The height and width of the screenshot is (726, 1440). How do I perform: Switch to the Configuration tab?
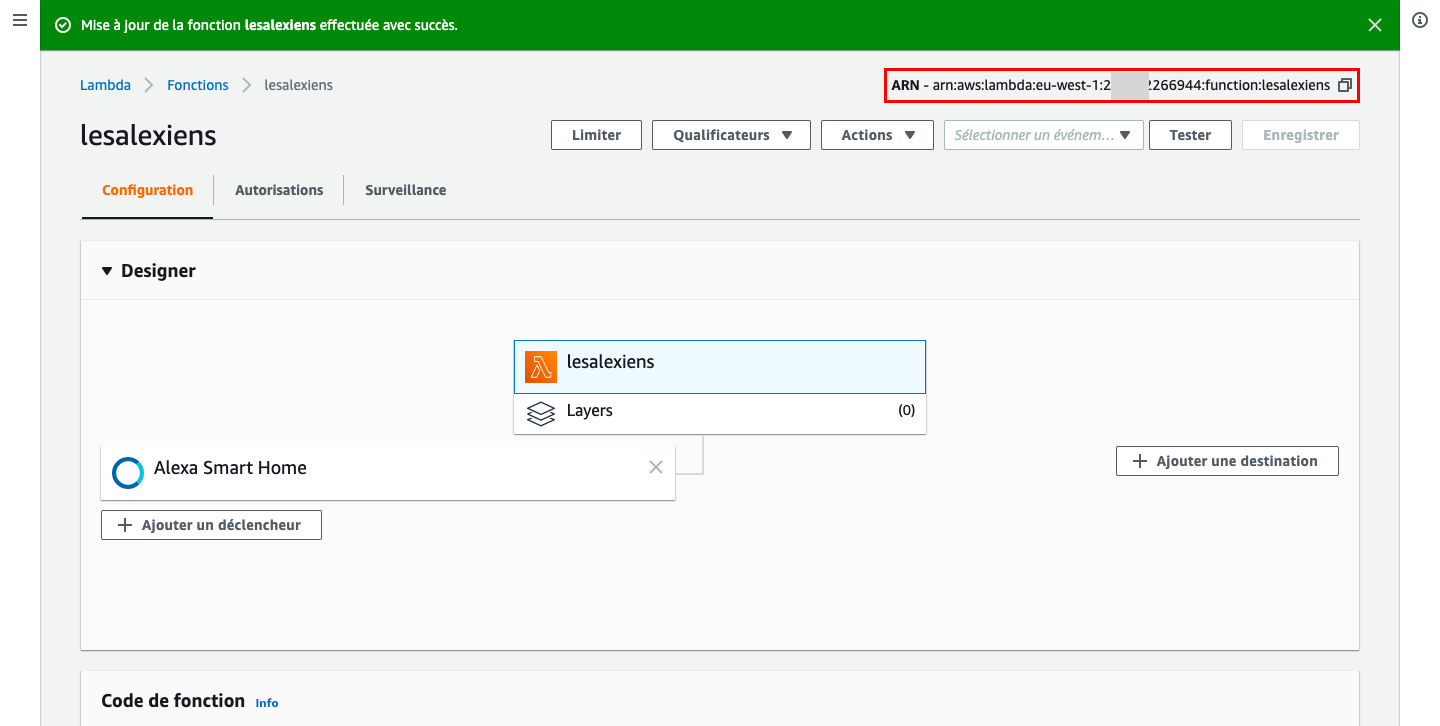click(147, 190)
